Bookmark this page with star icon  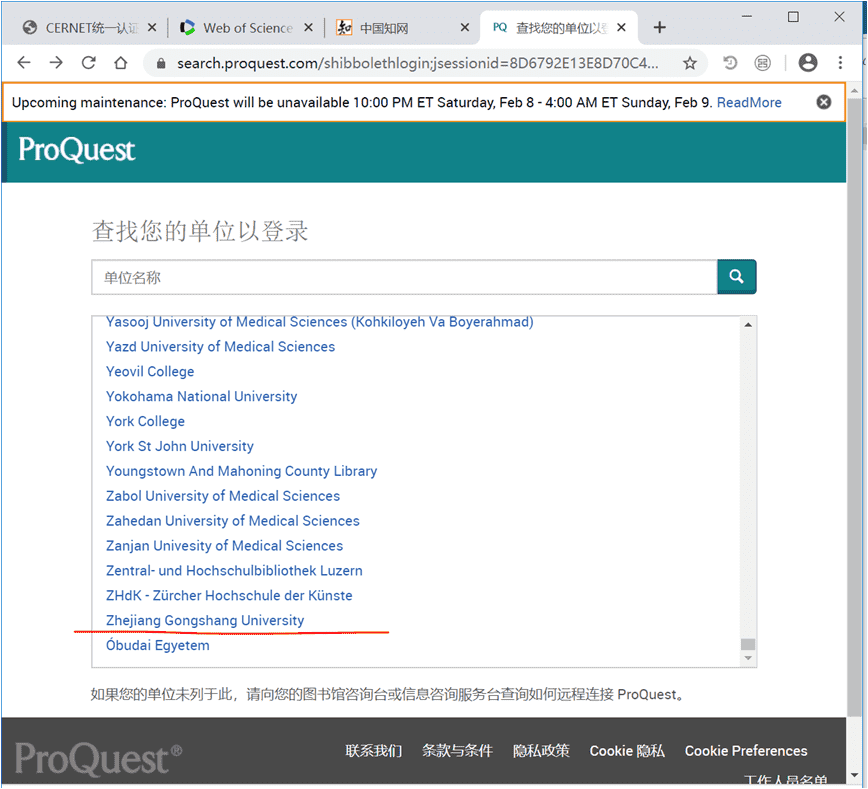689,63
